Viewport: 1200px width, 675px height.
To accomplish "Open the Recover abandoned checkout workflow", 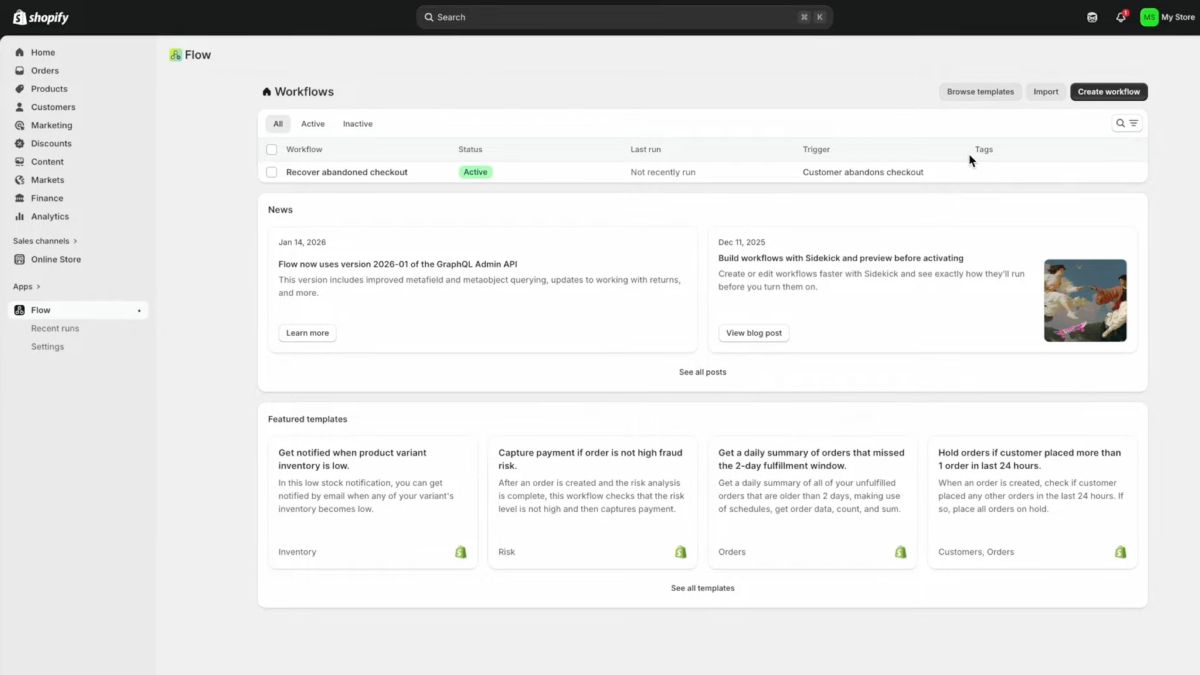I will point(347,172).
